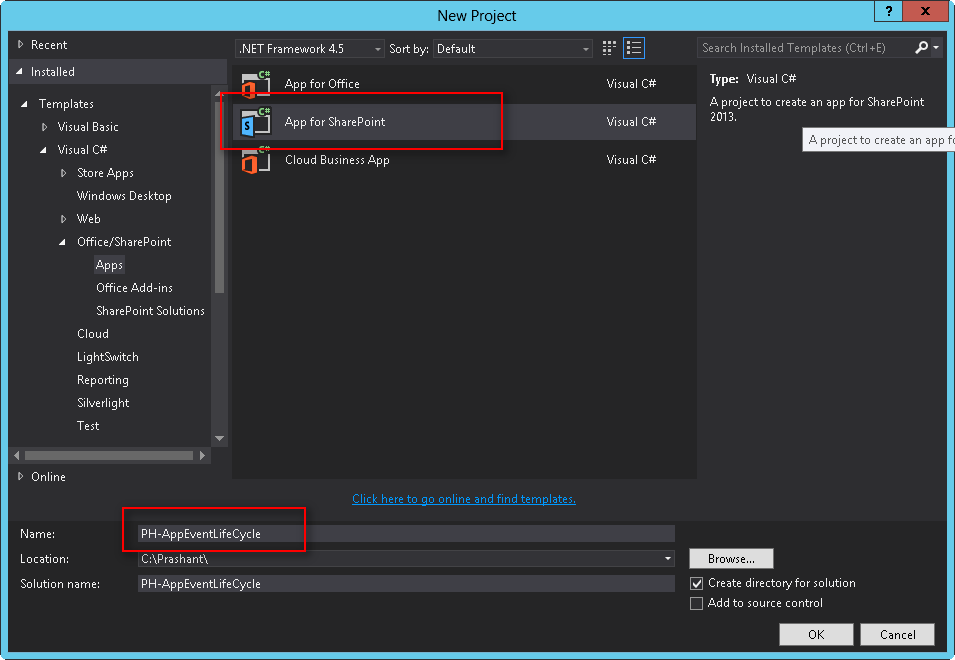The height and width of the screenshot is (660, 955).
Task: Open the .NET Framework 4.5 dropdown
Action: coord(309,49)
